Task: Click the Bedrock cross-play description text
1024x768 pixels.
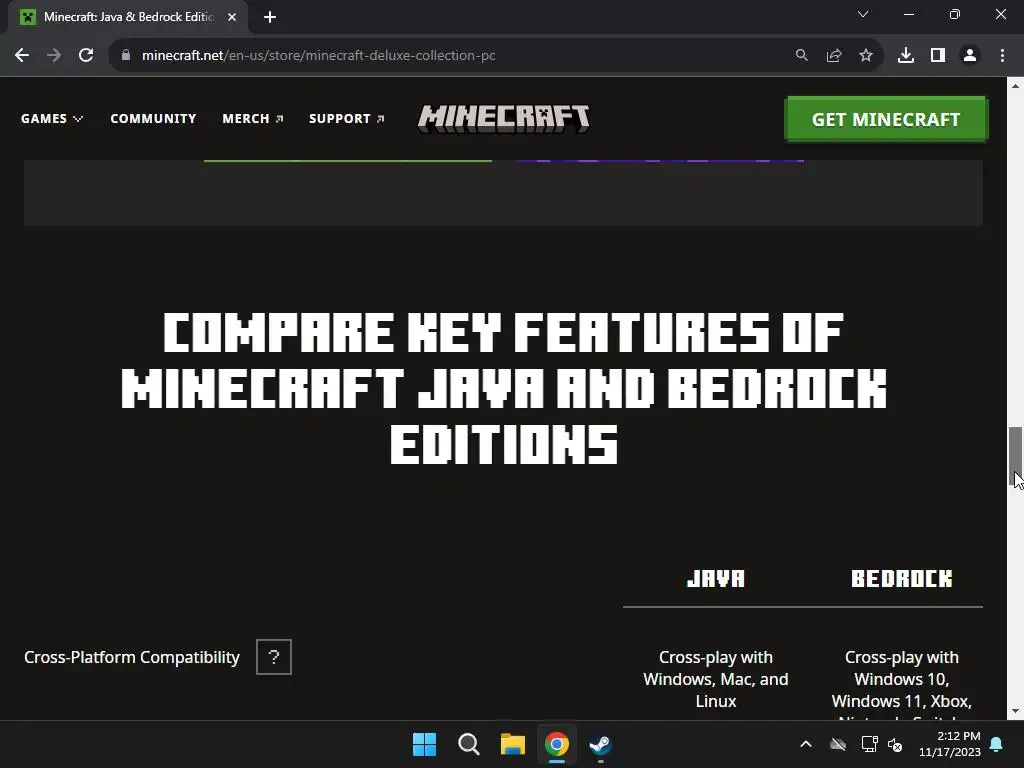Action: (901, 684)
